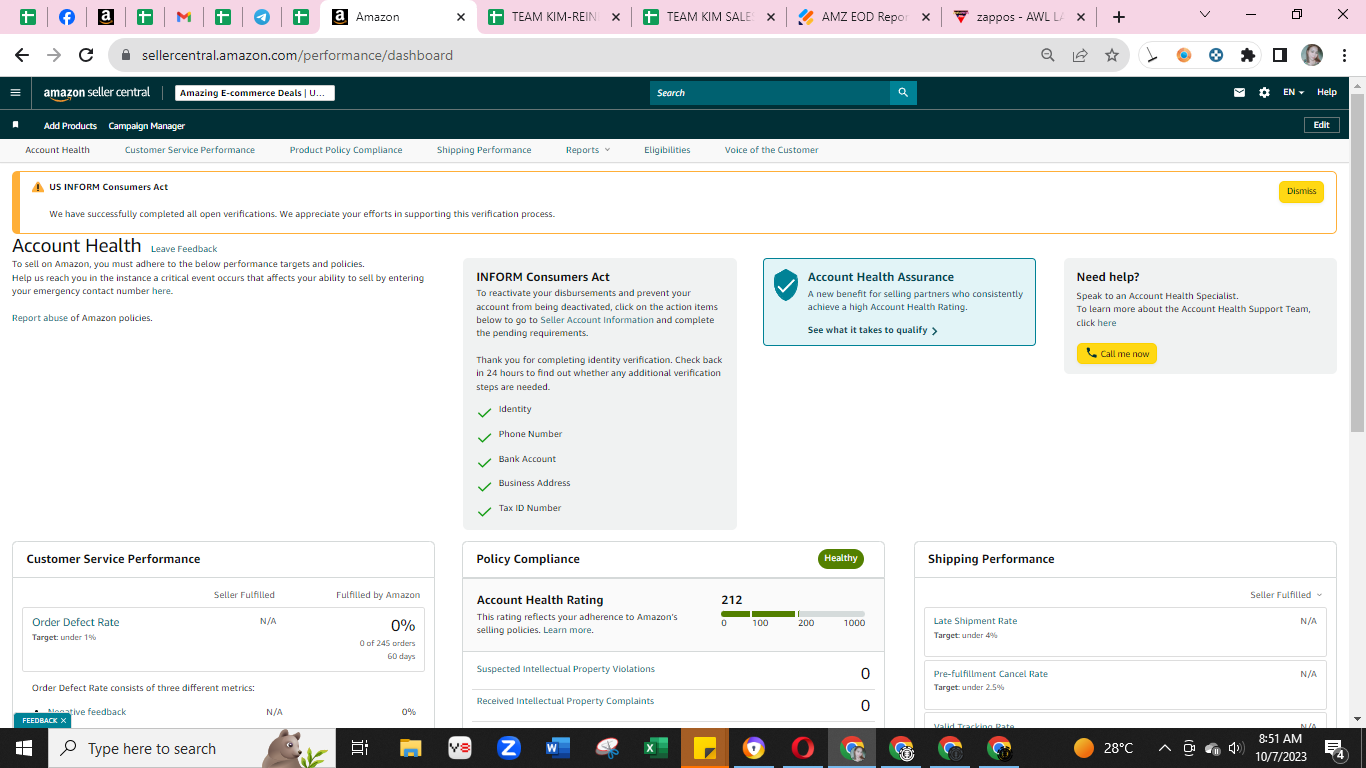
Task: Switch to the pinned Telegram tab
Action: (262, 17)
